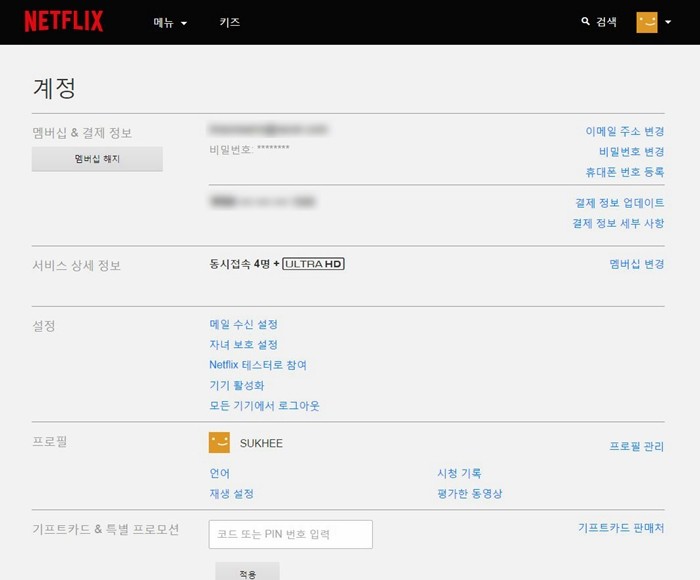
Task: Open 기프트카드 판매처 link
Action: [620, 527]
